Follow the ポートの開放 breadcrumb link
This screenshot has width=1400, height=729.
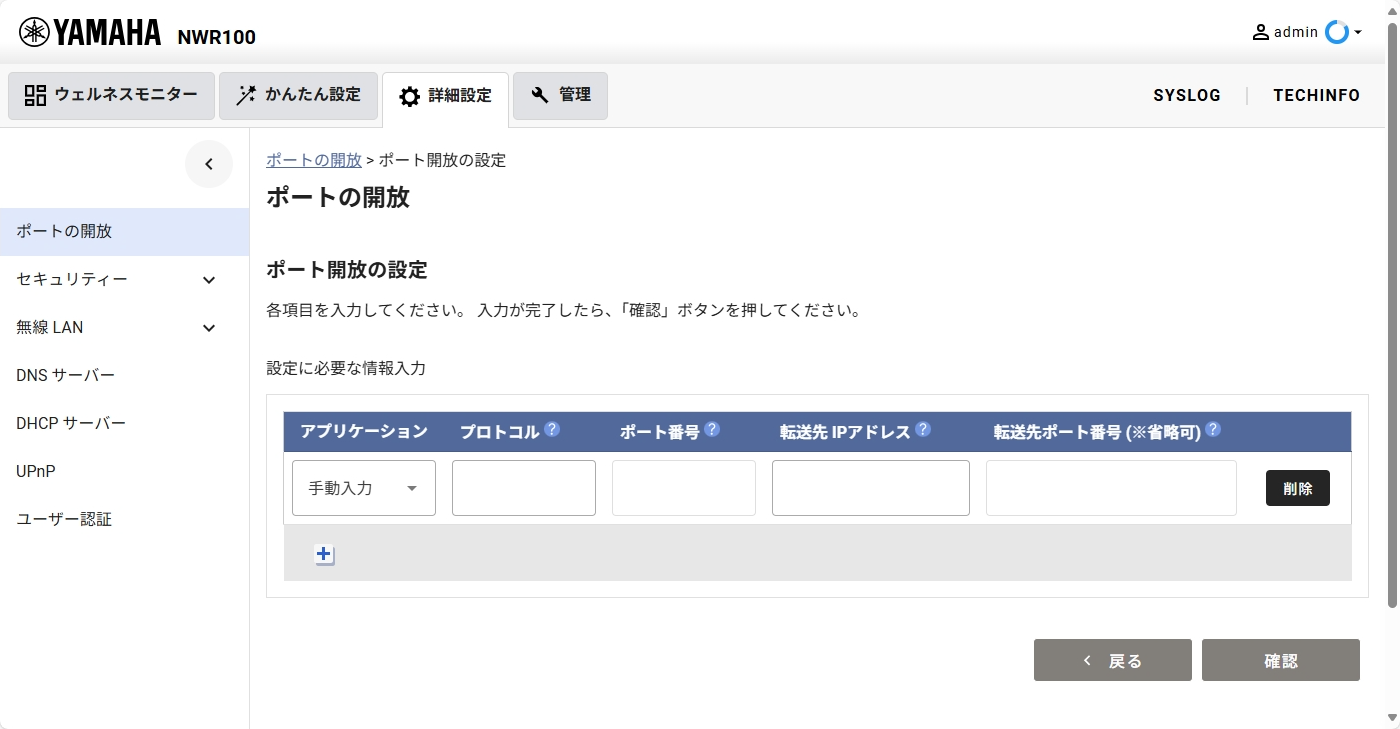click(x=314, y=160)
